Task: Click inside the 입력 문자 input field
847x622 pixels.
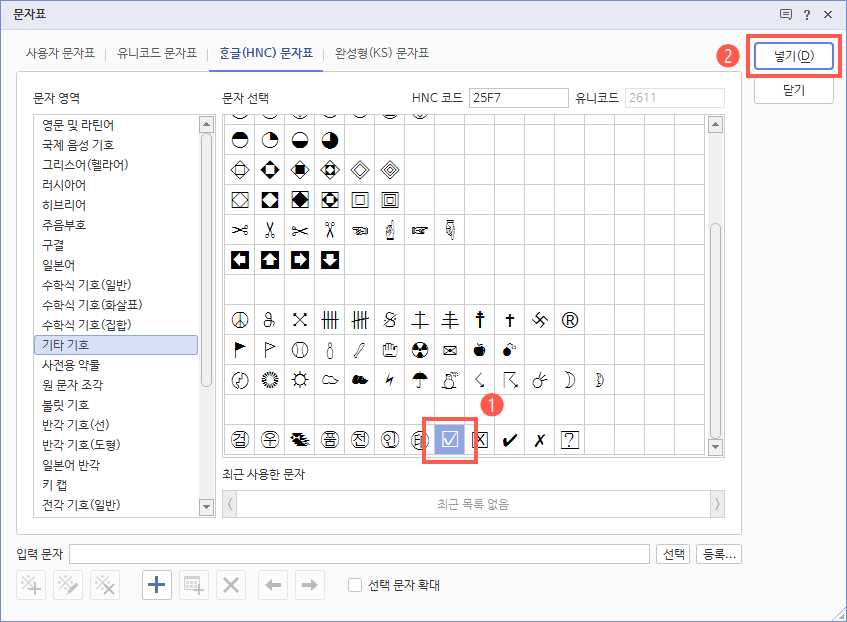Action: (x=350, y=553)
